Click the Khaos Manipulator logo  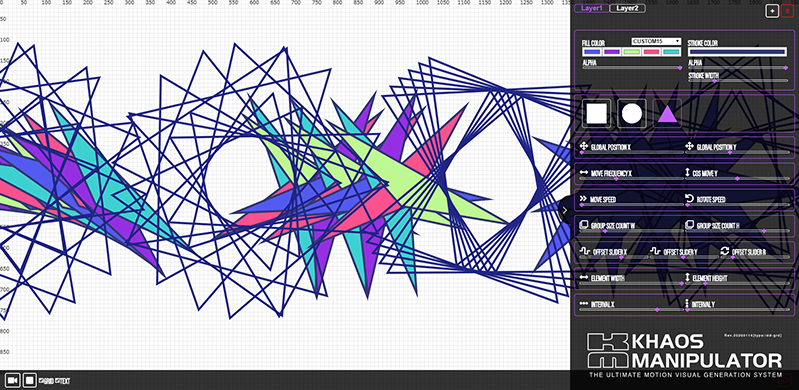click(x=684, y=352)
